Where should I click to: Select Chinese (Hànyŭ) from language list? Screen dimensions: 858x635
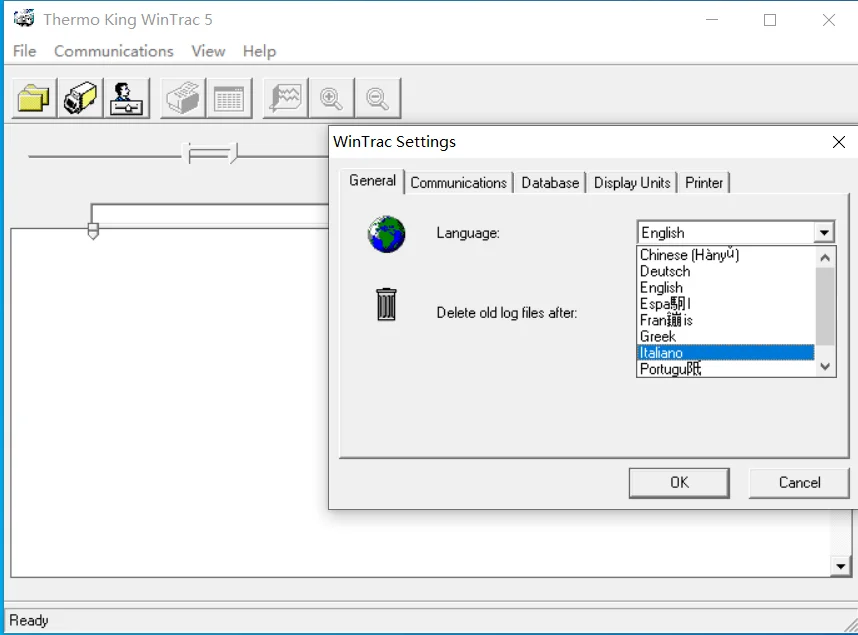[726, 255]
